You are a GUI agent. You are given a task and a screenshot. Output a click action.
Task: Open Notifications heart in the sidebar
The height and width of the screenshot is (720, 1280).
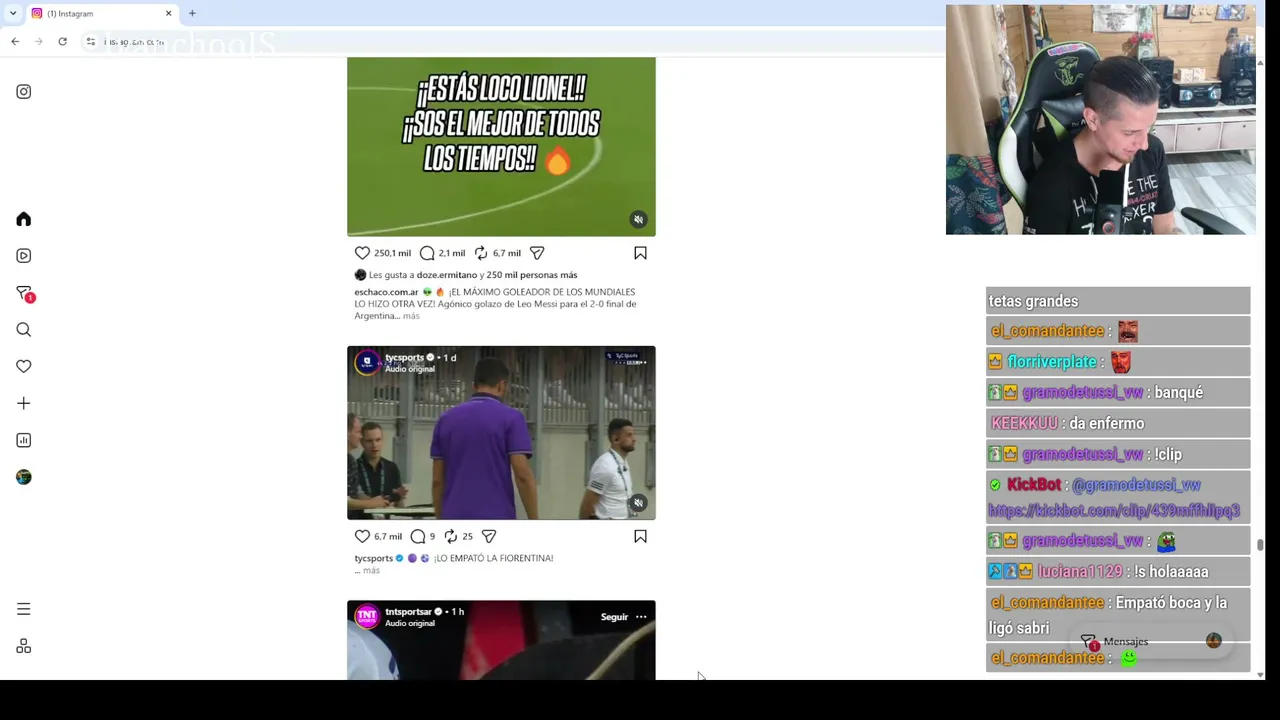(x=24, y=366)
